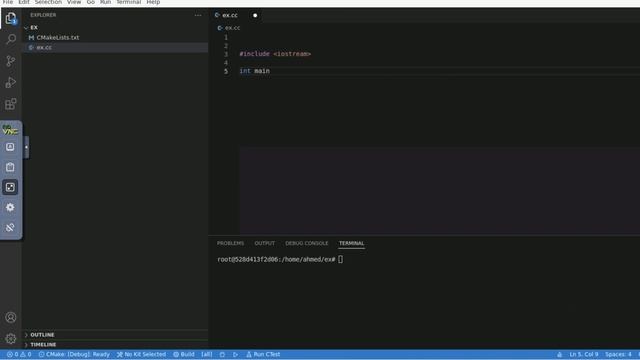Open the Help menu
Image resolution: width=640 pixels, height=360 pixels.
coord(153,2)
